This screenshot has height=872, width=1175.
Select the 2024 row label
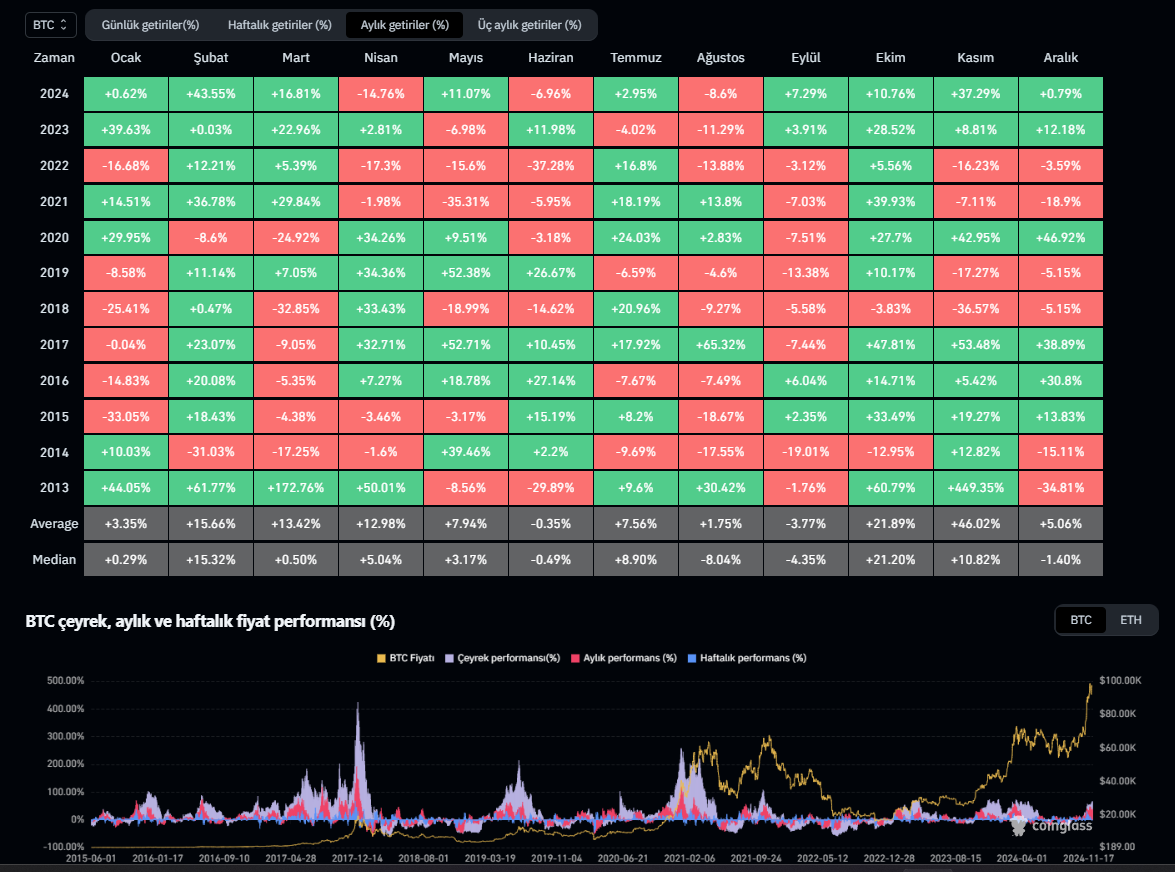pos(54,94)
